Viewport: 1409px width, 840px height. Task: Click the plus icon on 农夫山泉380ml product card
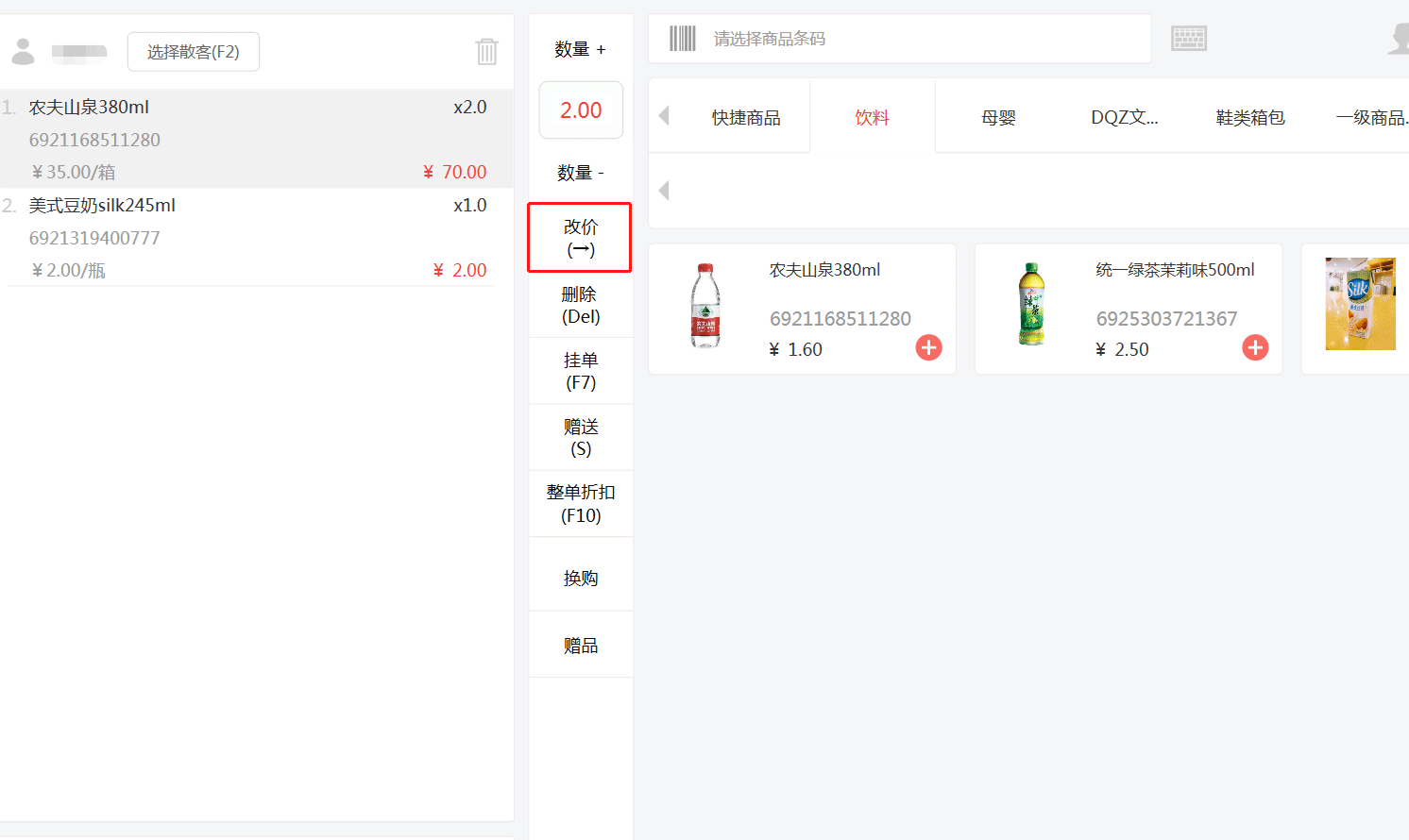pyautogui.click(x=928, y=347)
